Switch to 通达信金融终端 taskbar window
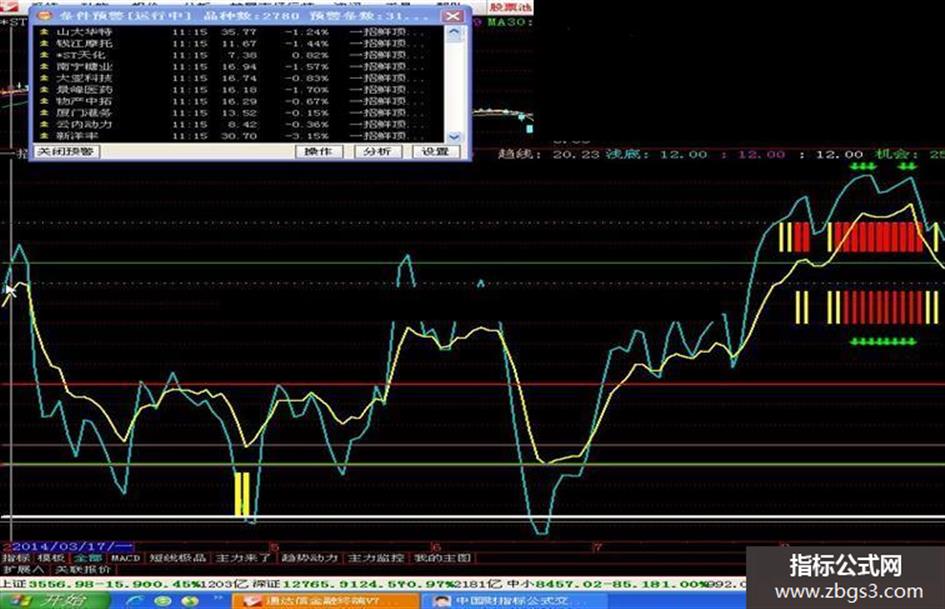This screenshot has height=609, width=945. [x=325, y=601]
